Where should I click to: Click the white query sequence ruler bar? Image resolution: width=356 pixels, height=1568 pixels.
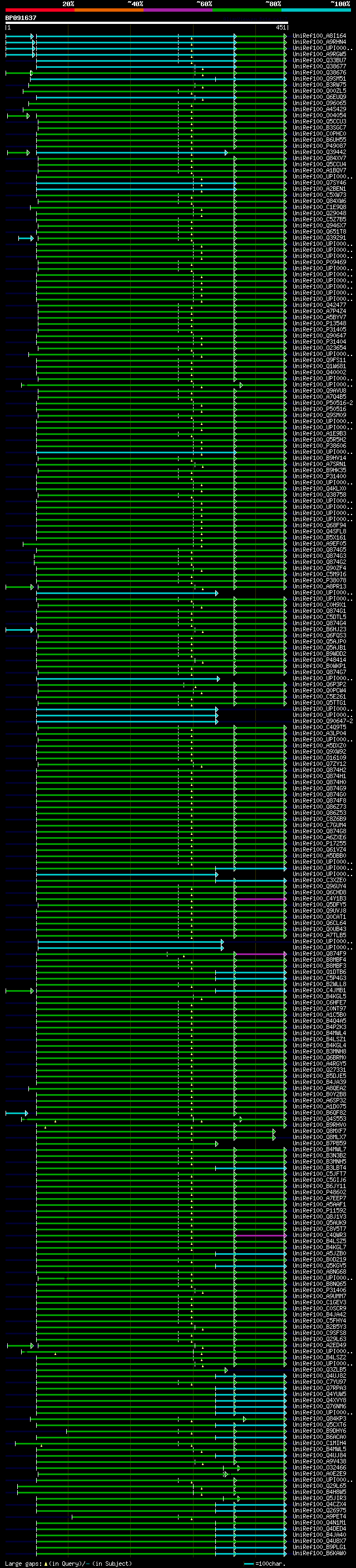pyautogui.click(x=147, y=23)
